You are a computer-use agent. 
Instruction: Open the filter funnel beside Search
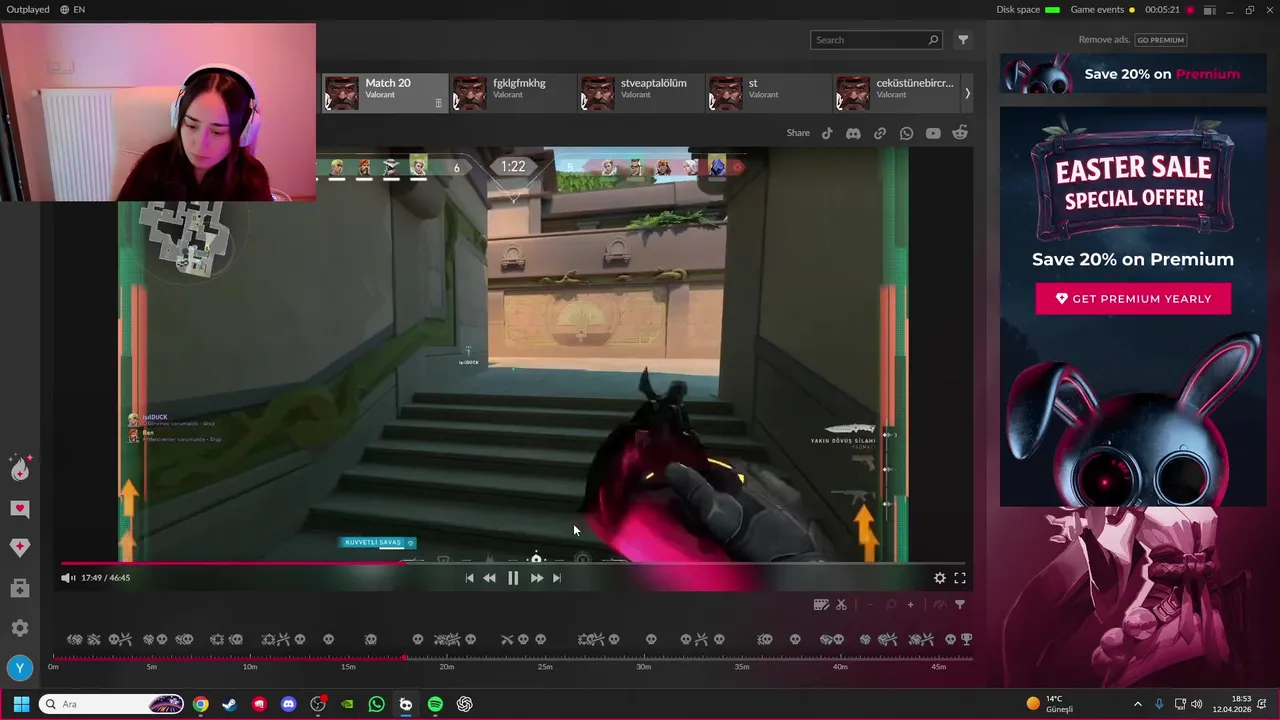(963, 40)
